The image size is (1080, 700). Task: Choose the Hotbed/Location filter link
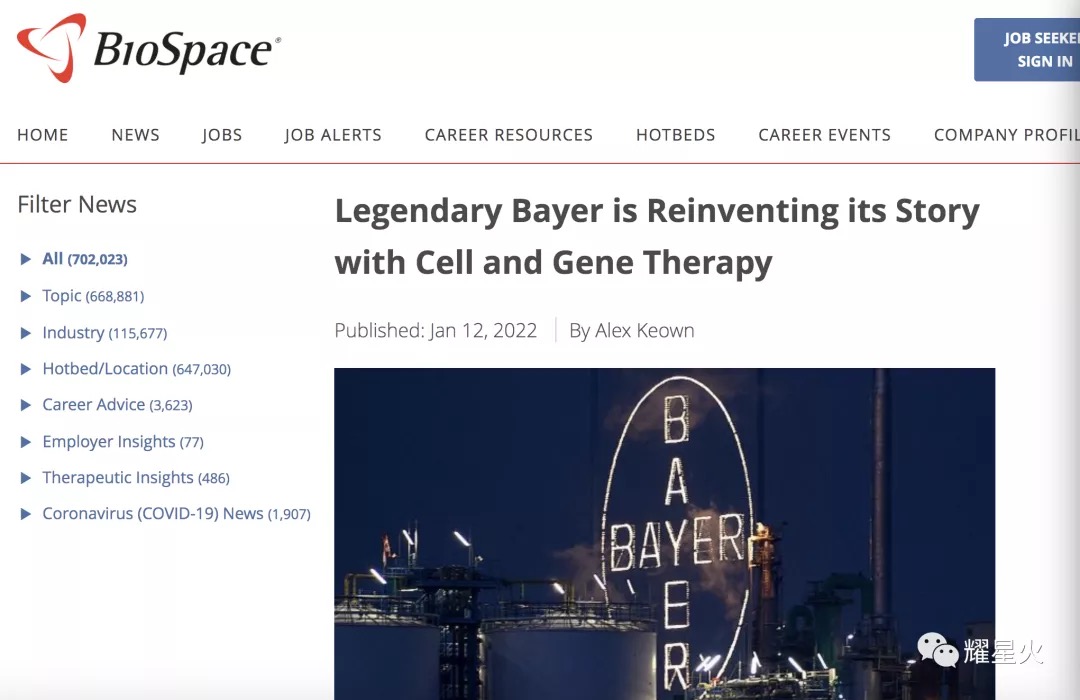tap(136, 369)
